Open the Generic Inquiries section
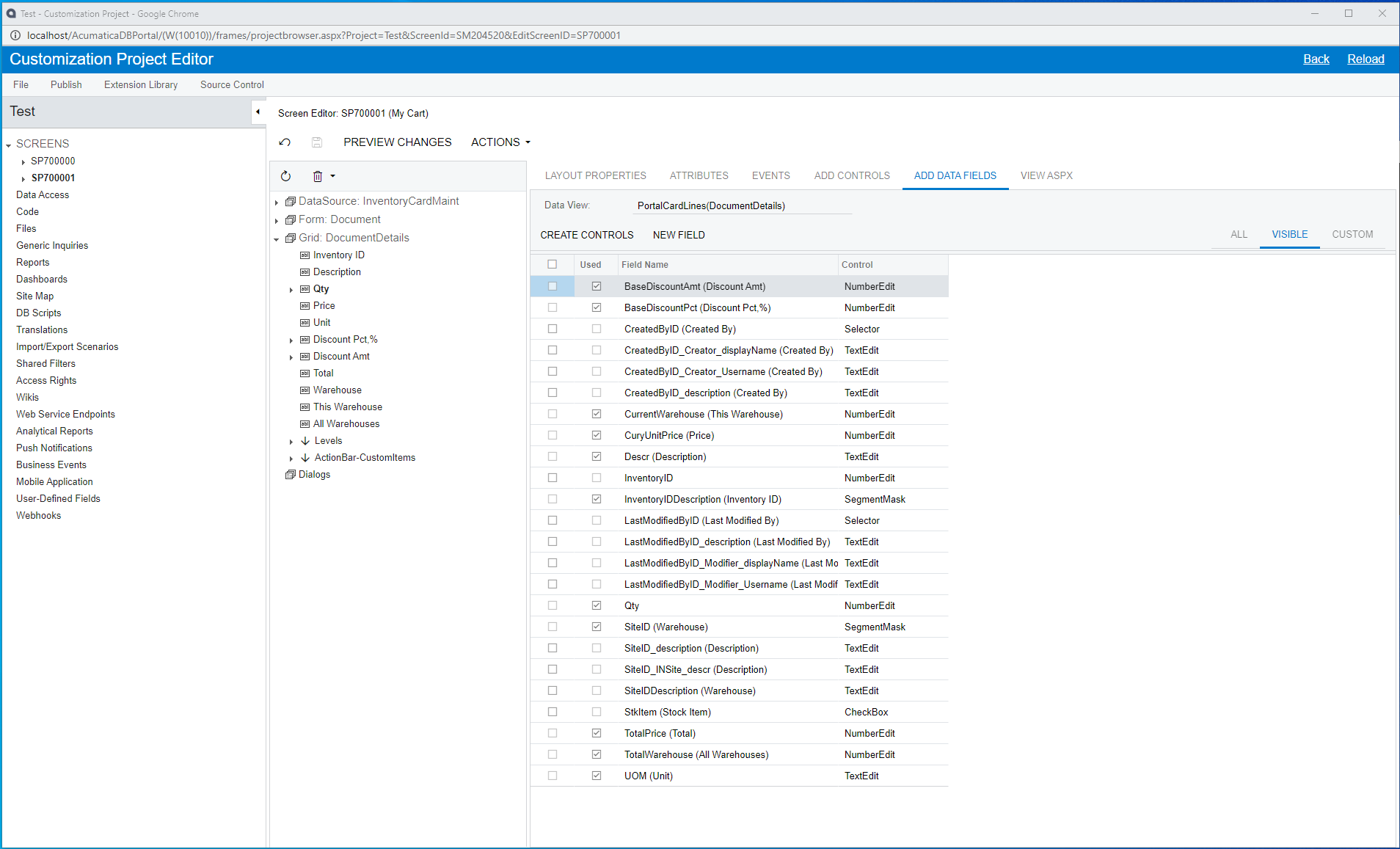Viewport: 1400px width, 849px height. pyautogui.click(x=52, y=245)
